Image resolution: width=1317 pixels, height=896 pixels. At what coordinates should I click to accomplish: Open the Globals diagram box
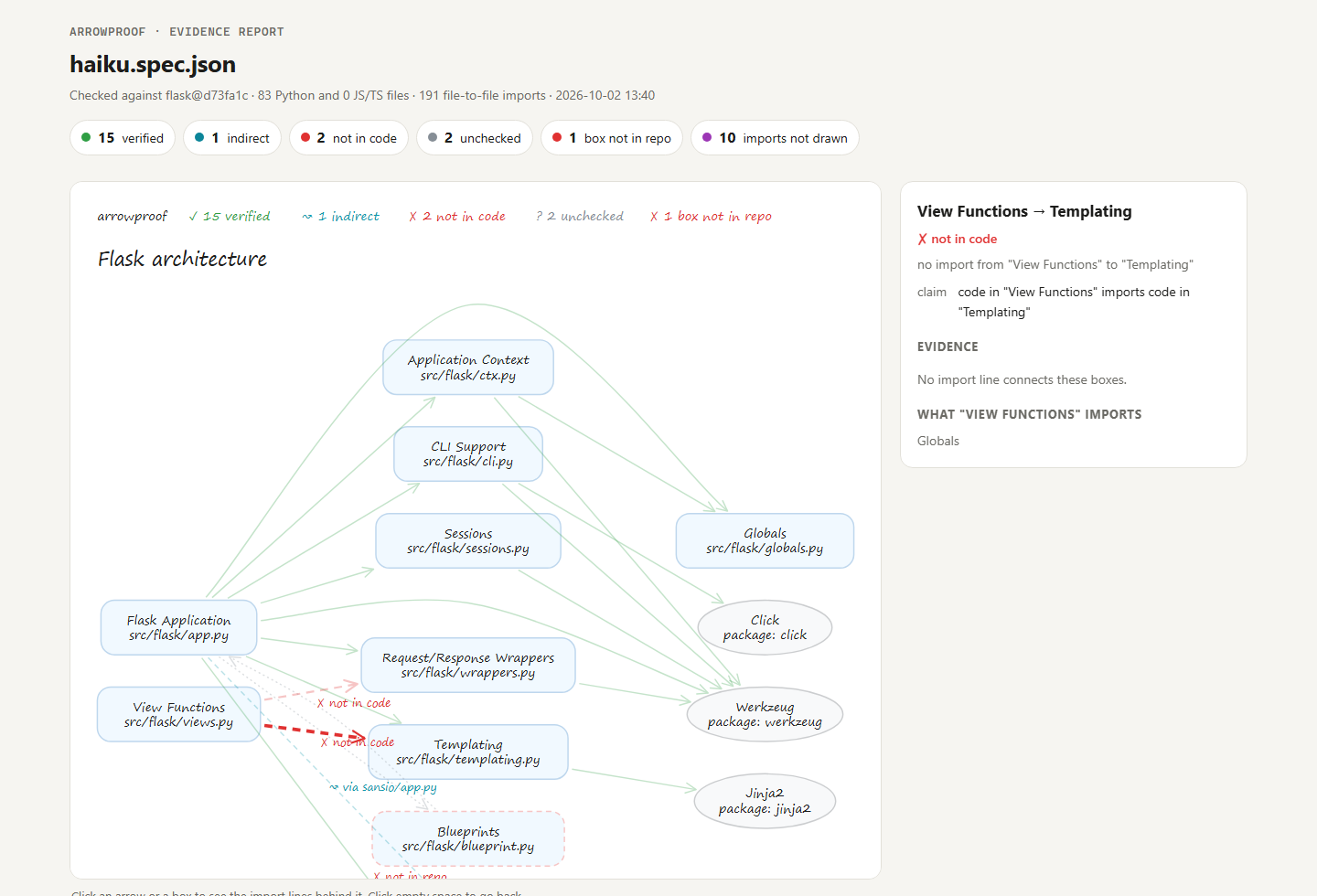point(765,540)
